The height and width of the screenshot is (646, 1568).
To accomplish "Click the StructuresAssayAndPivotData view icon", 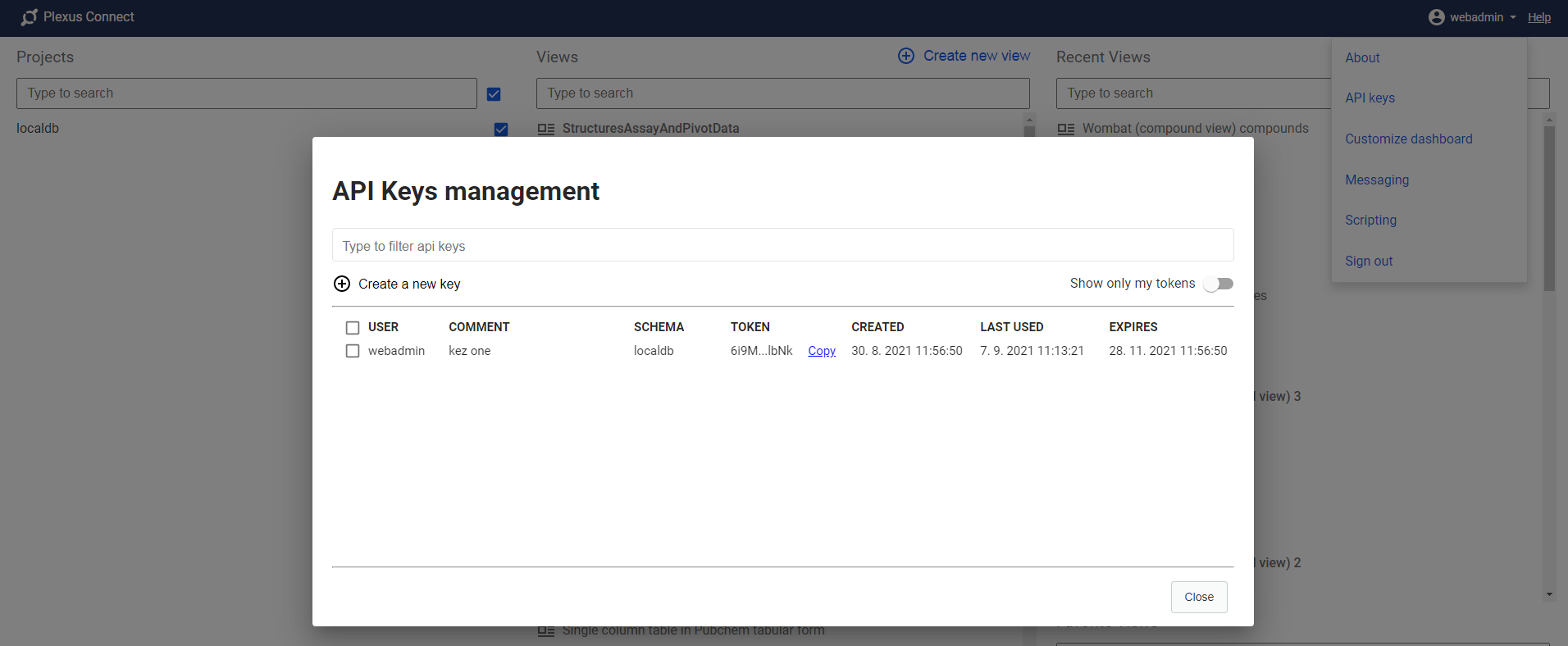I will 546,129.
